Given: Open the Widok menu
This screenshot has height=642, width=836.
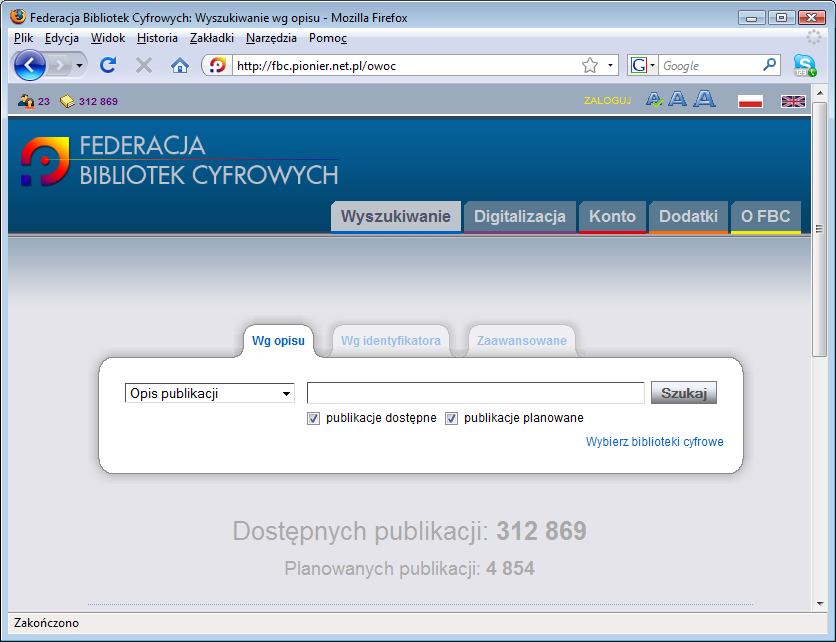Looking at the screenshot, I should (108, 38).
